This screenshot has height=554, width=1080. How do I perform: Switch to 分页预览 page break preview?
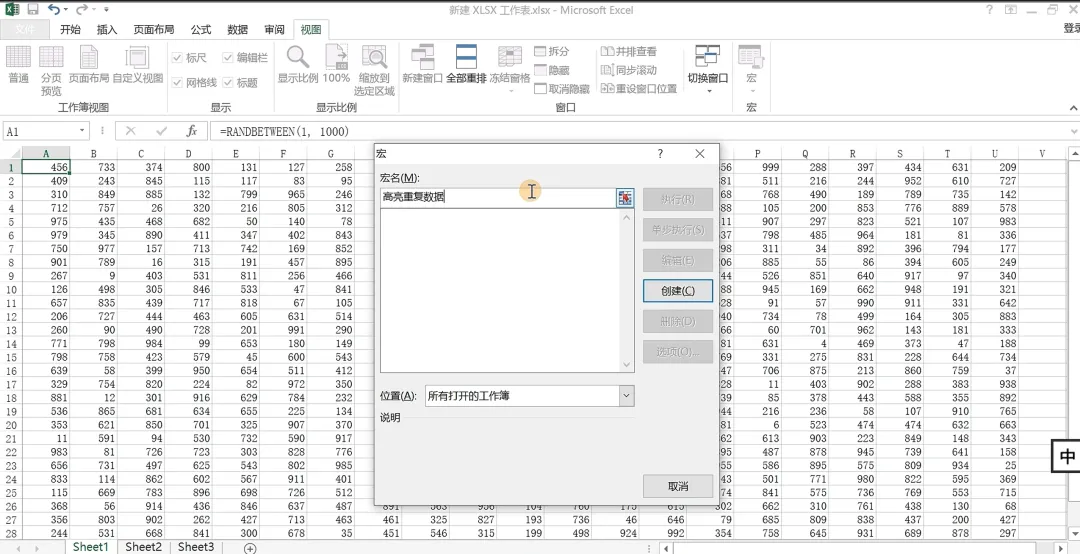[x=51, y=71]
